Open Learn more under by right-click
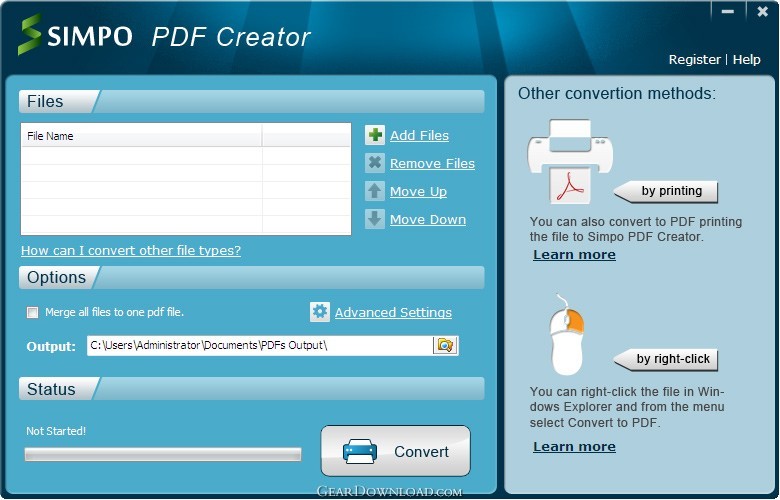The image size is (780, 500). [x=574, y=447]
